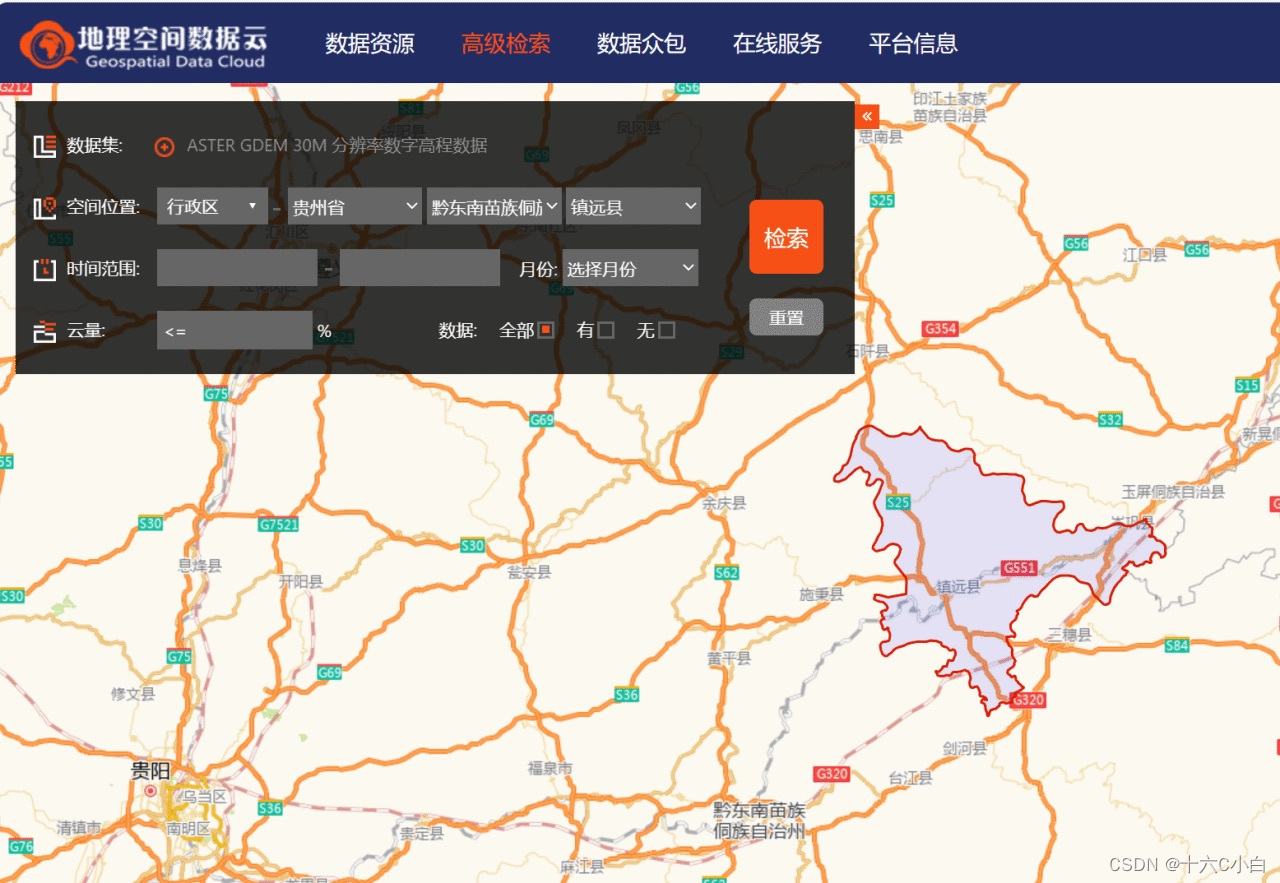1280x883 pixels.
Task: Click the 清镇市 label on map
Action: click(x=78, y=828)
